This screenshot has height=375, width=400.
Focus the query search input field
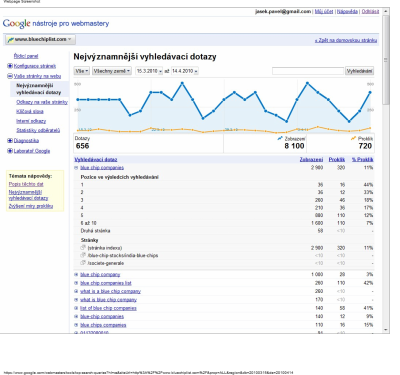point(308,71)
